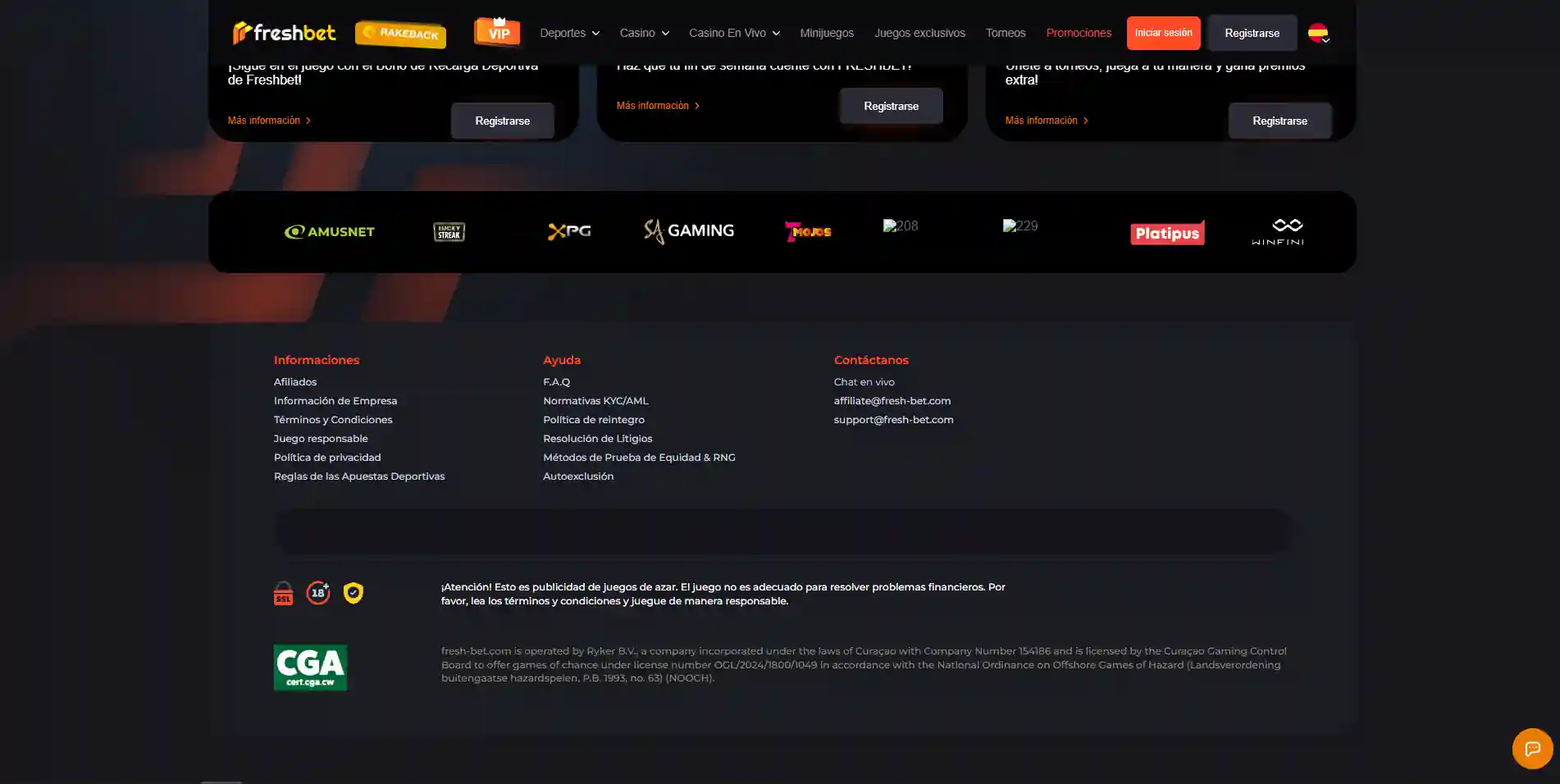
Task: Click Registrarse on the torneos promo card
Action: coord(1279,121)
